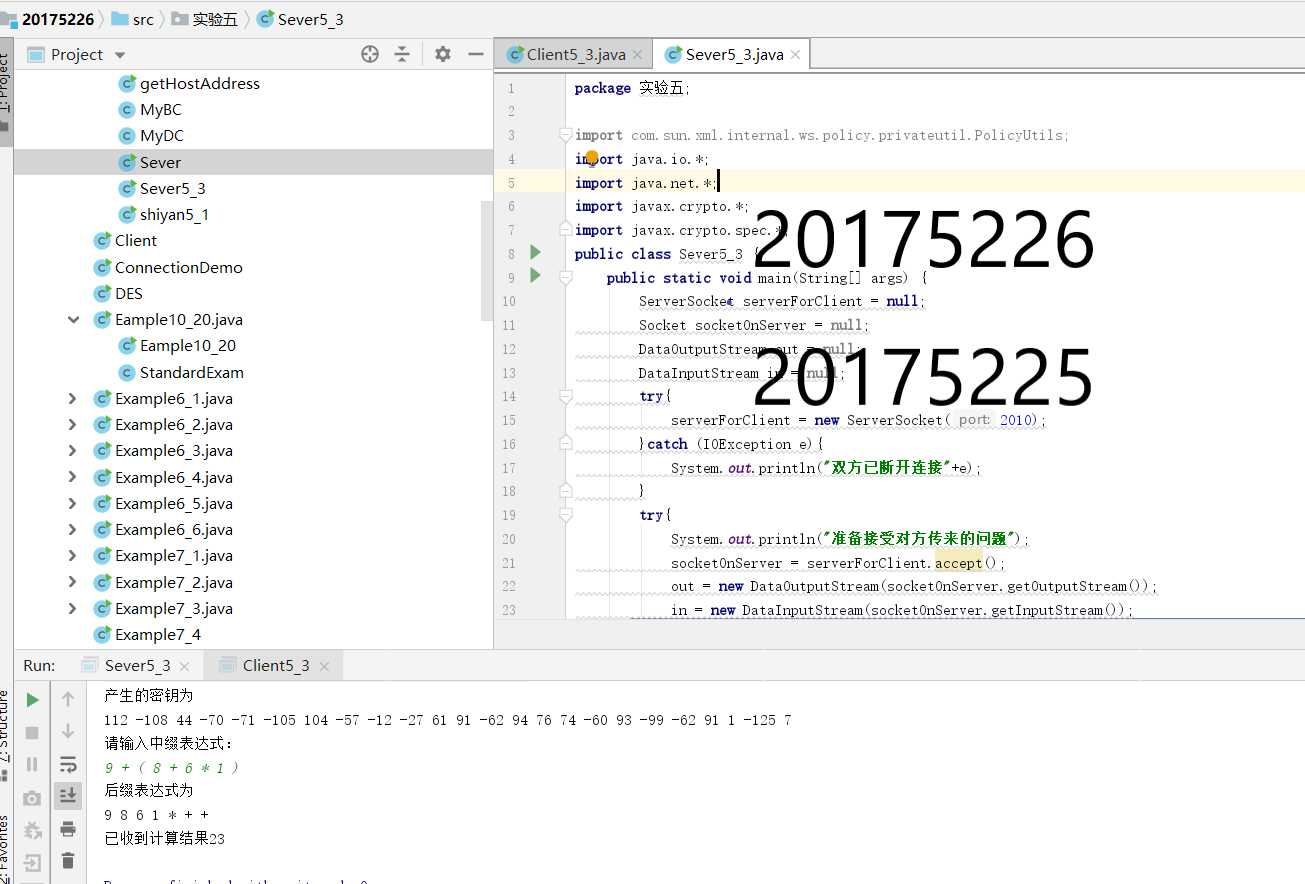Click the down arrow in Run console toolbar
The width and height of the screenshot is (1305, 884).
coord(68,732)
